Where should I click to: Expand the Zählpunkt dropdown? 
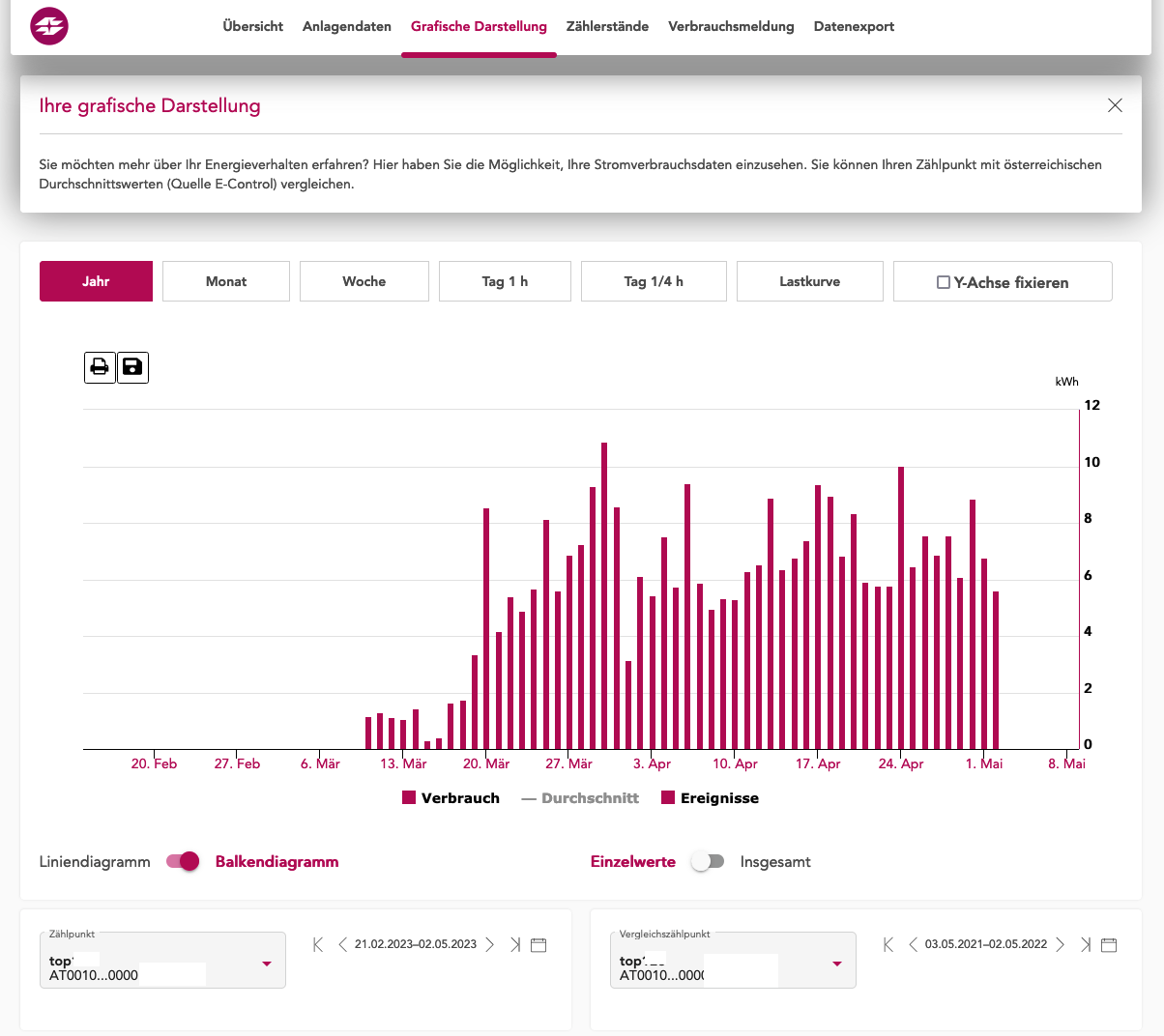coord(267,964)
